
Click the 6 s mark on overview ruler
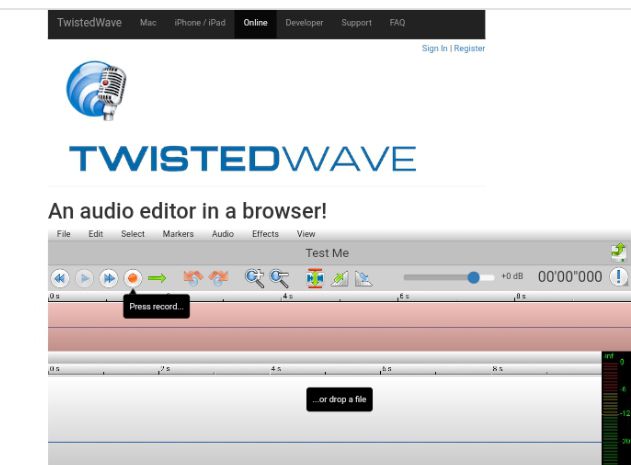(404, 296)
